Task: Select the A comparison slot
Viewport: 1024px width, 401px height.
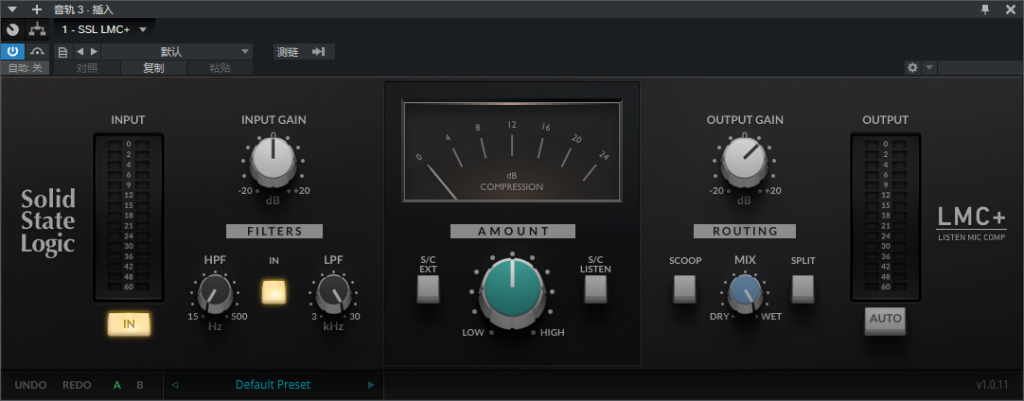Action: 118,385
